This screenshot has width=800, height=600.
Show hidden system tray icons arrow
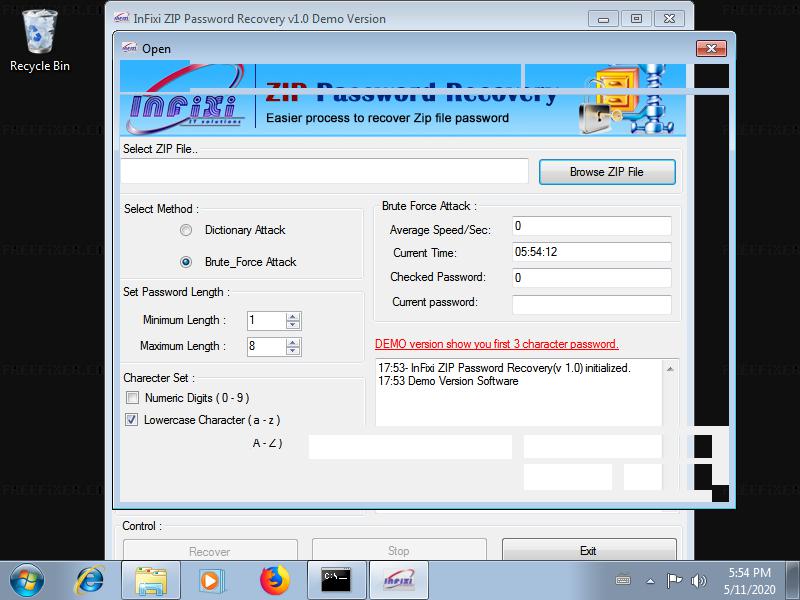(x=651, y=581)
